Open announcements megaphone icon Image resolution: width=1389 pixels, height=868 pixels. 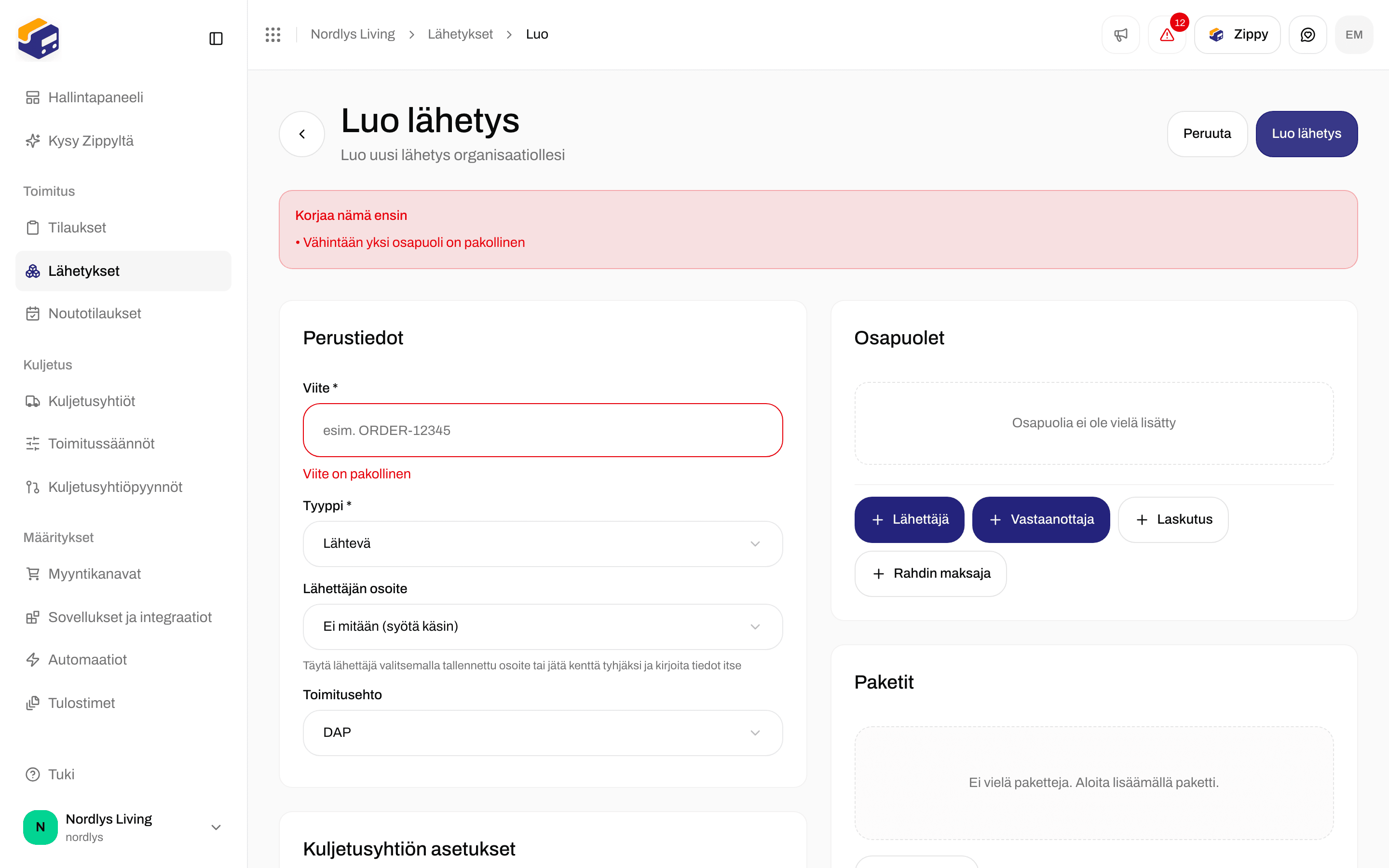pyautogui.click(x=1120, y=34)
